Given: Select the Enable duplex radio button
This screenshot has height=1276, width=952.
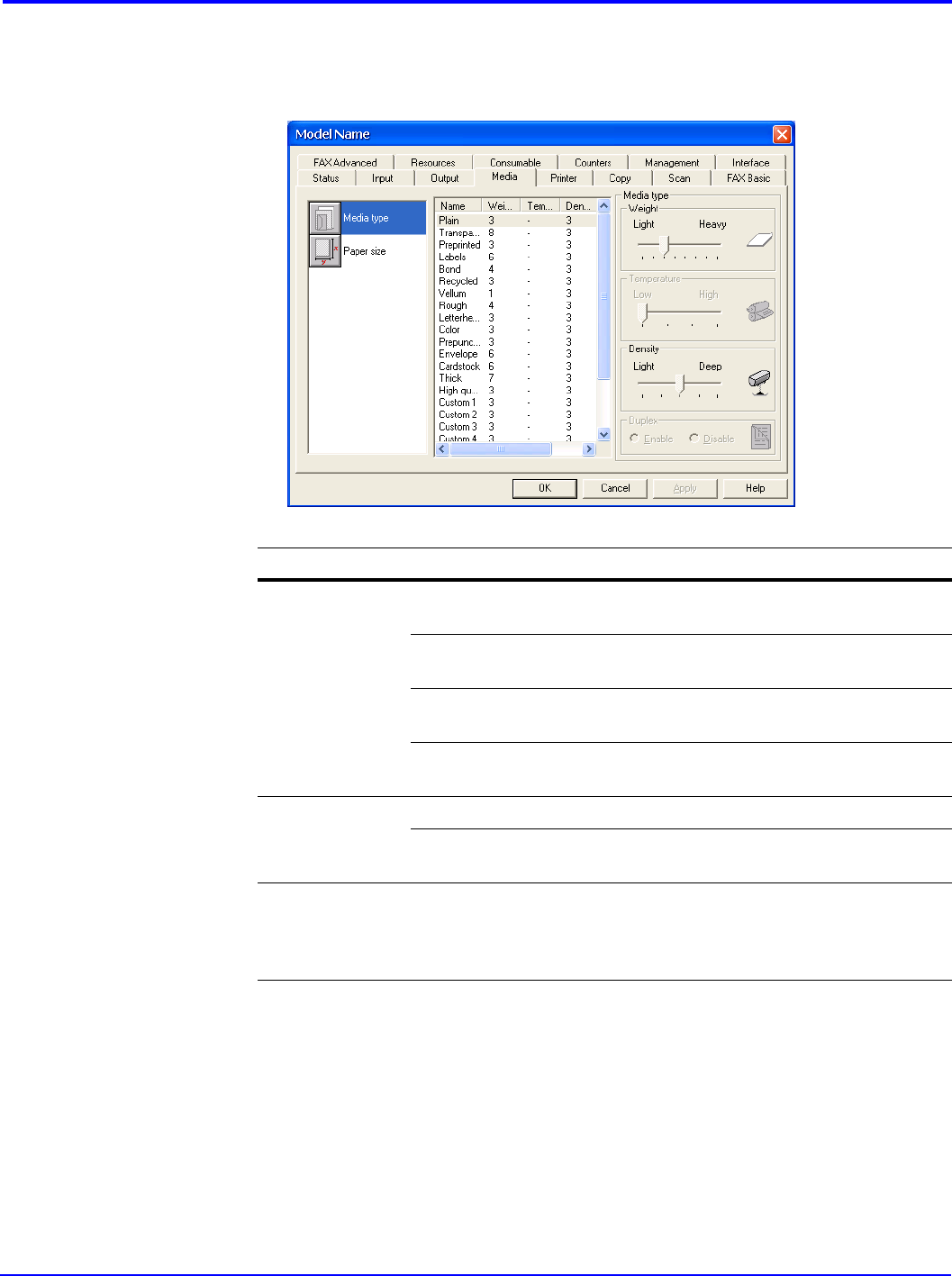Looking at the screenshot, I should [635, 439].
